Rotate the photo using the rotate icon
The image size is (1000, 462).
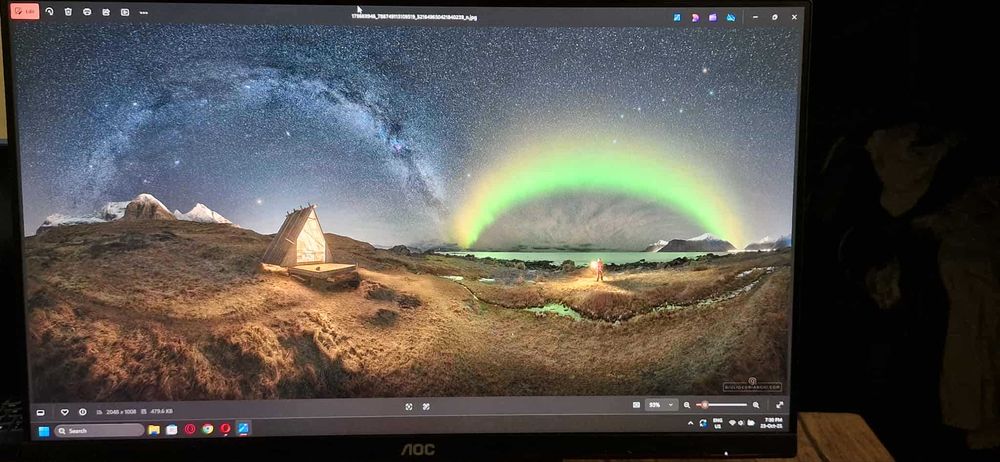point(50,11)
